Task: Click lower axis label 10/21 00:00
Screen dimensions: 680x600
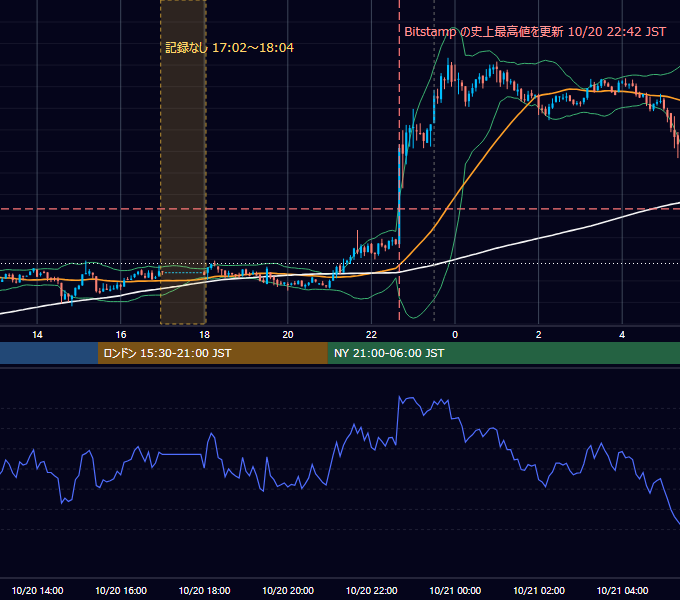Action: [x=455, y=590]
